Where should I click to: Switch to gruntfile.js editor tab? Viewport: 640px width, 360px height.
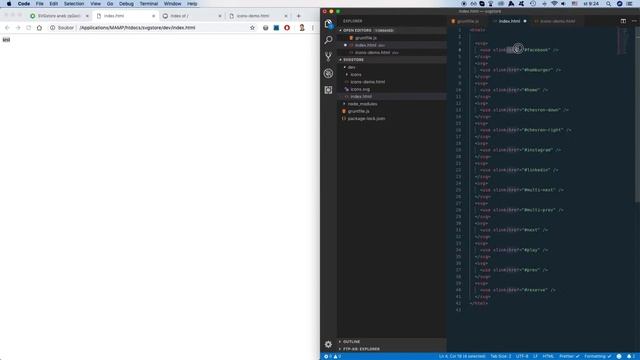click(x=468, y=21)
